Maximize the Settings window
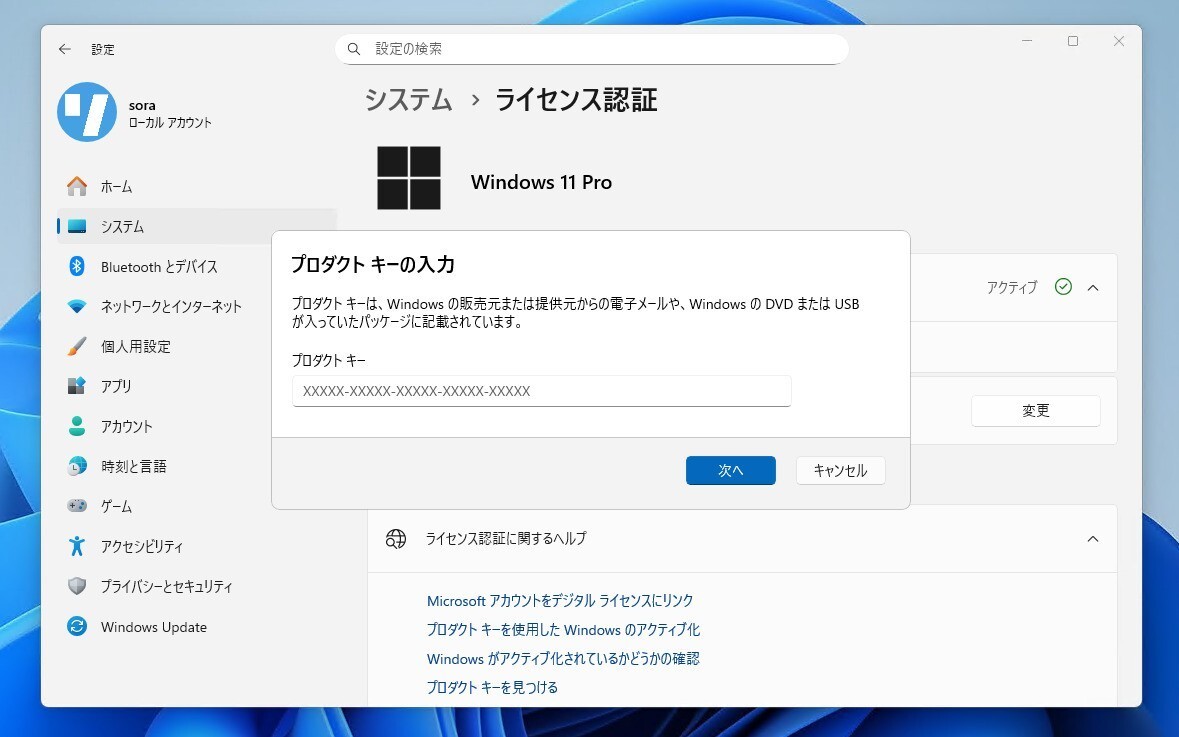The height and width of the screenshot is (737, 1179). 1073,41
